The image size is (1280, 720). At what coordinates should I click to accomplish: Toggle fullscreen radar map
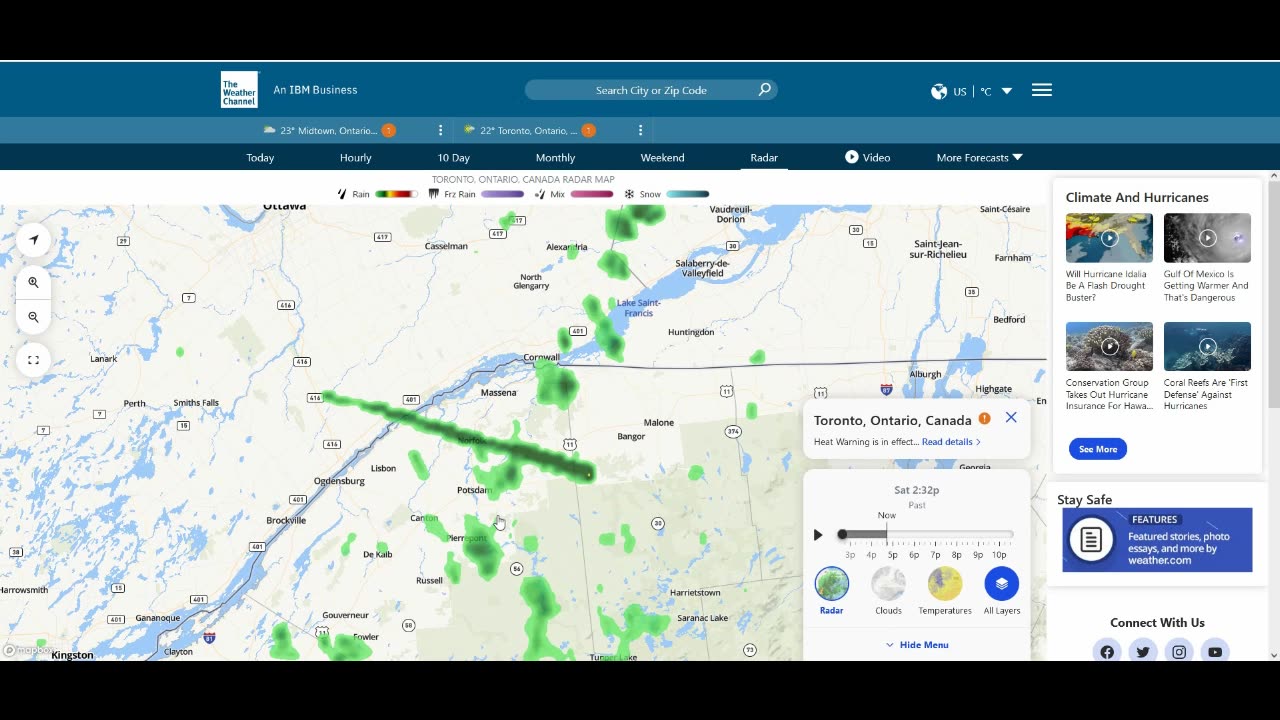[33, 360]
